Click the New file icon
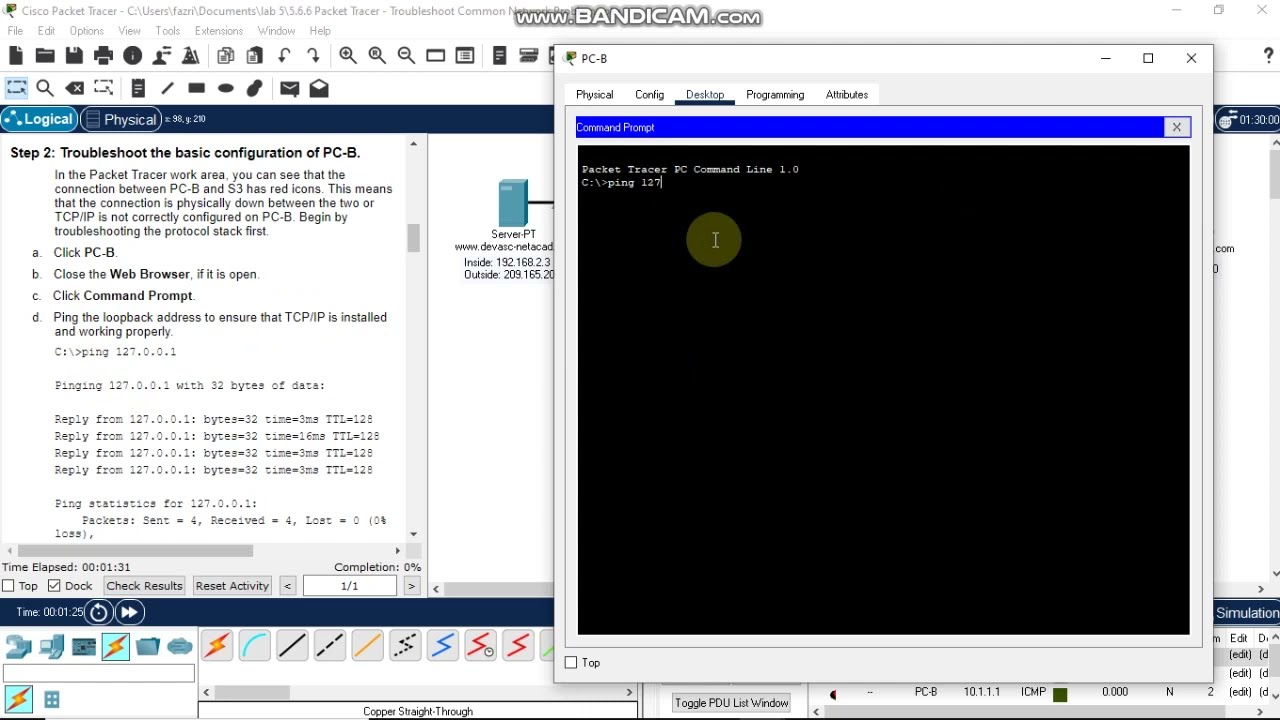The width and height of the screenshot is (1280, 720). pyautogui.click(x=16, y=56)
